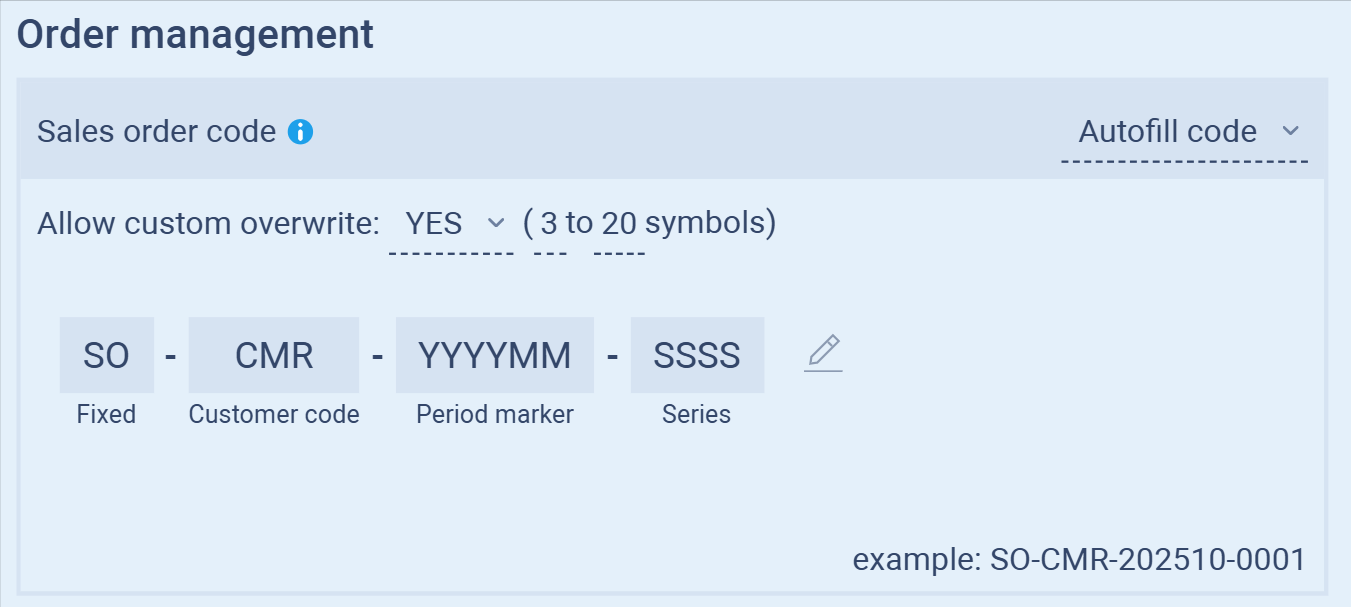The height and width of the screenshot is (607, 1351).
Task: Click the pencil edit icon for code format
Action: point(823,353)
